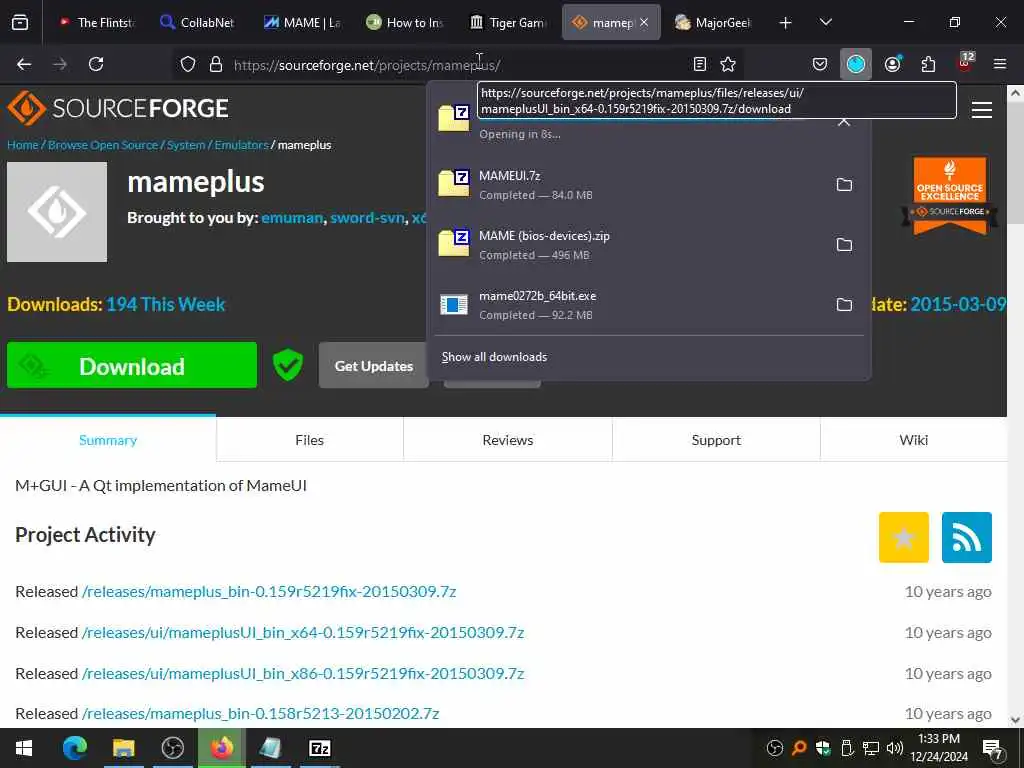Screen dimensions: 1024x768
Task: Open mameplusUI_bin_x64-0.159r5219fix release link
Action: coord(302,633)
